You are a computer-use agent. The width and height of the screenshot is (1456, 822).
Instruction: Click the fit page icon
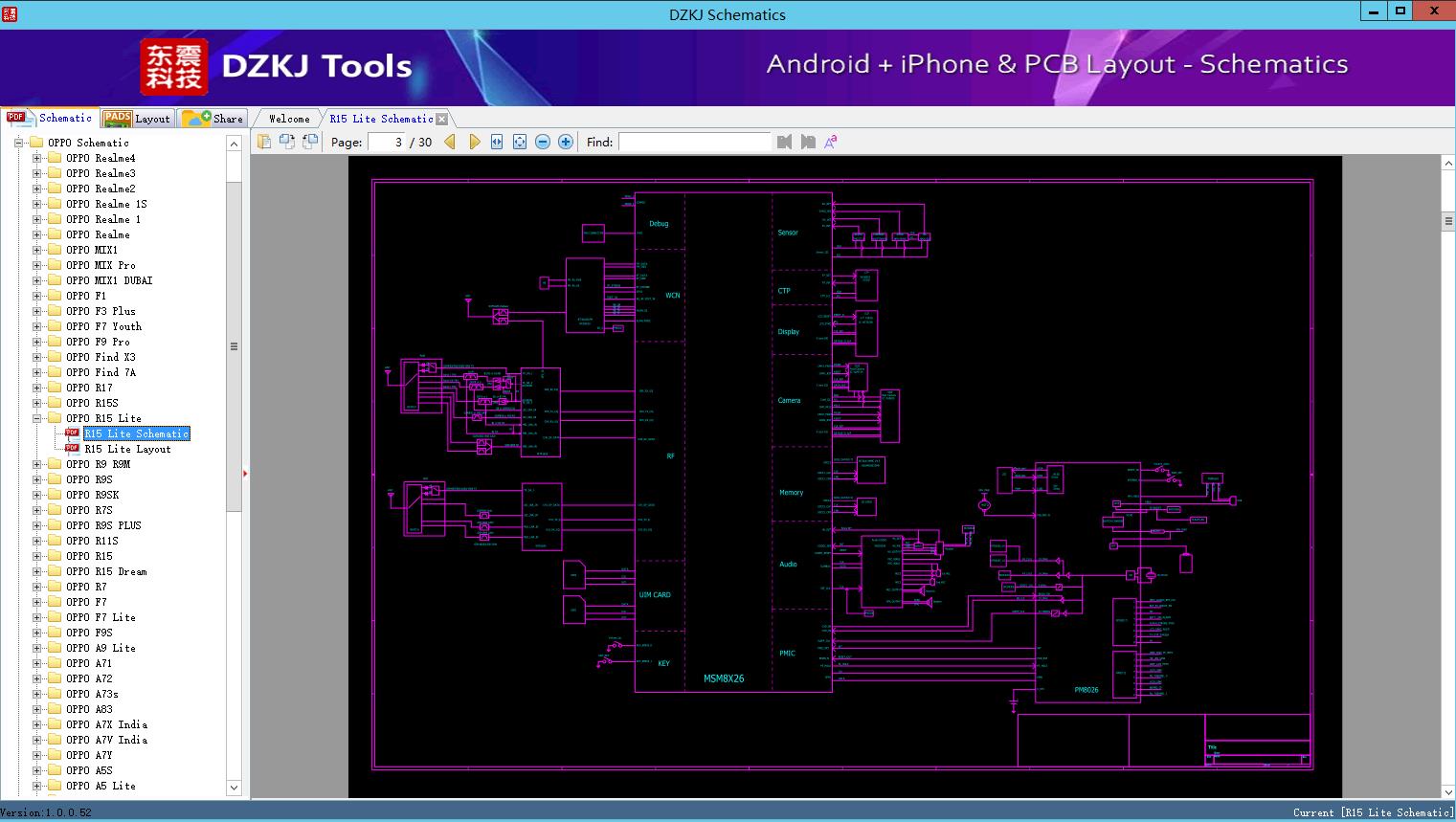(x=520, y=142)
